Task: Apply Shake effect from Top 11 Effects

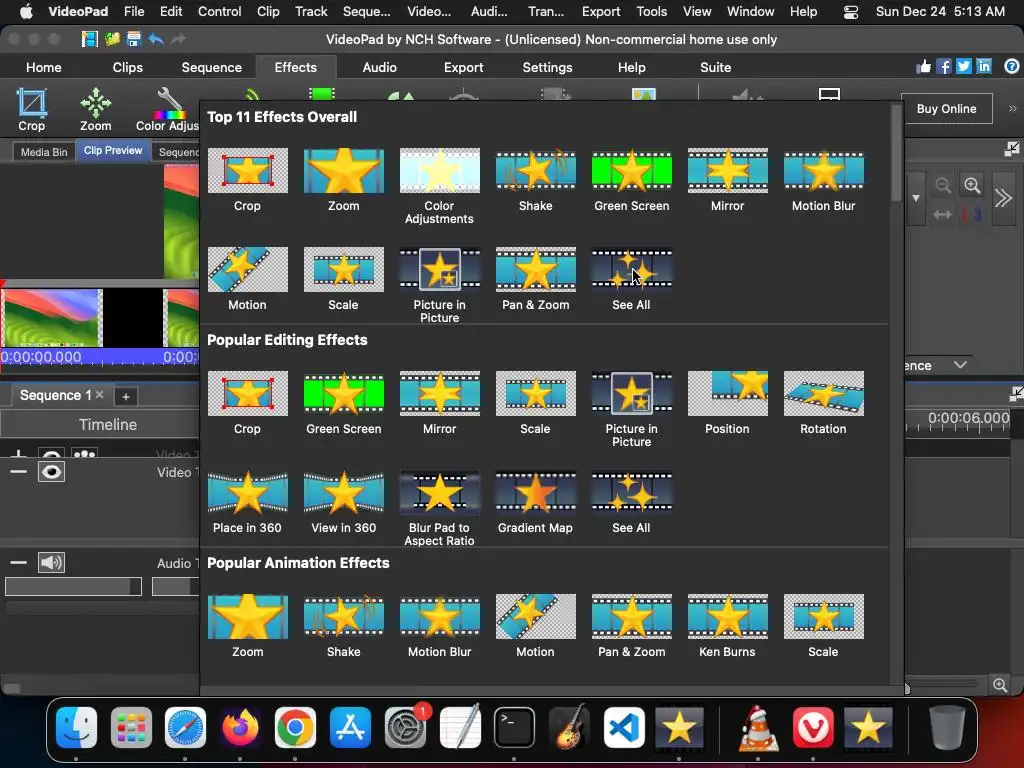Action: 536,179
